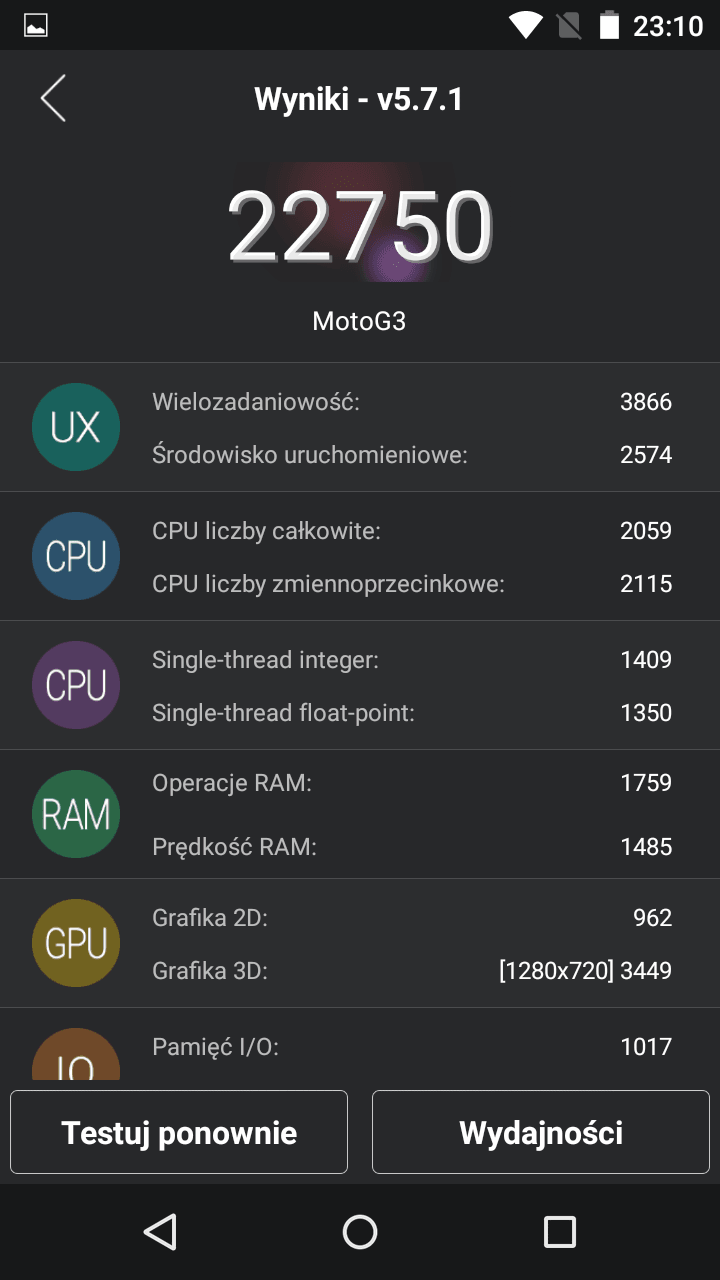Tap the Wyniki - v5.7.1 title
The image size is (720, 1280).
click(359, 99)
